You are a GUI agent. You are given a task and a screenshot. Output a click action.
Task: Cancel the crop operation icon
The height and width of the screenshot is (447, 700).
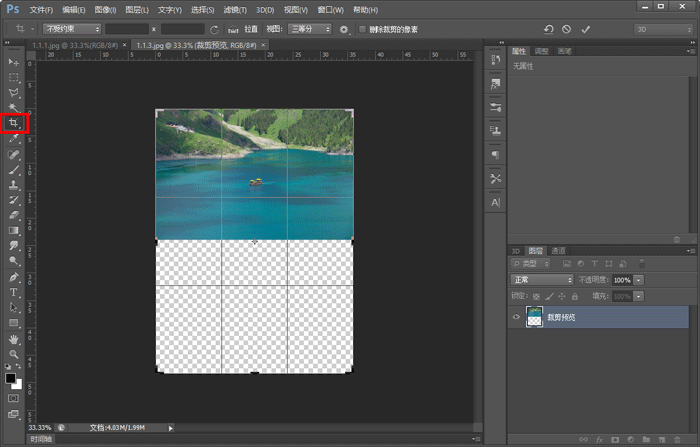[567, 29]
